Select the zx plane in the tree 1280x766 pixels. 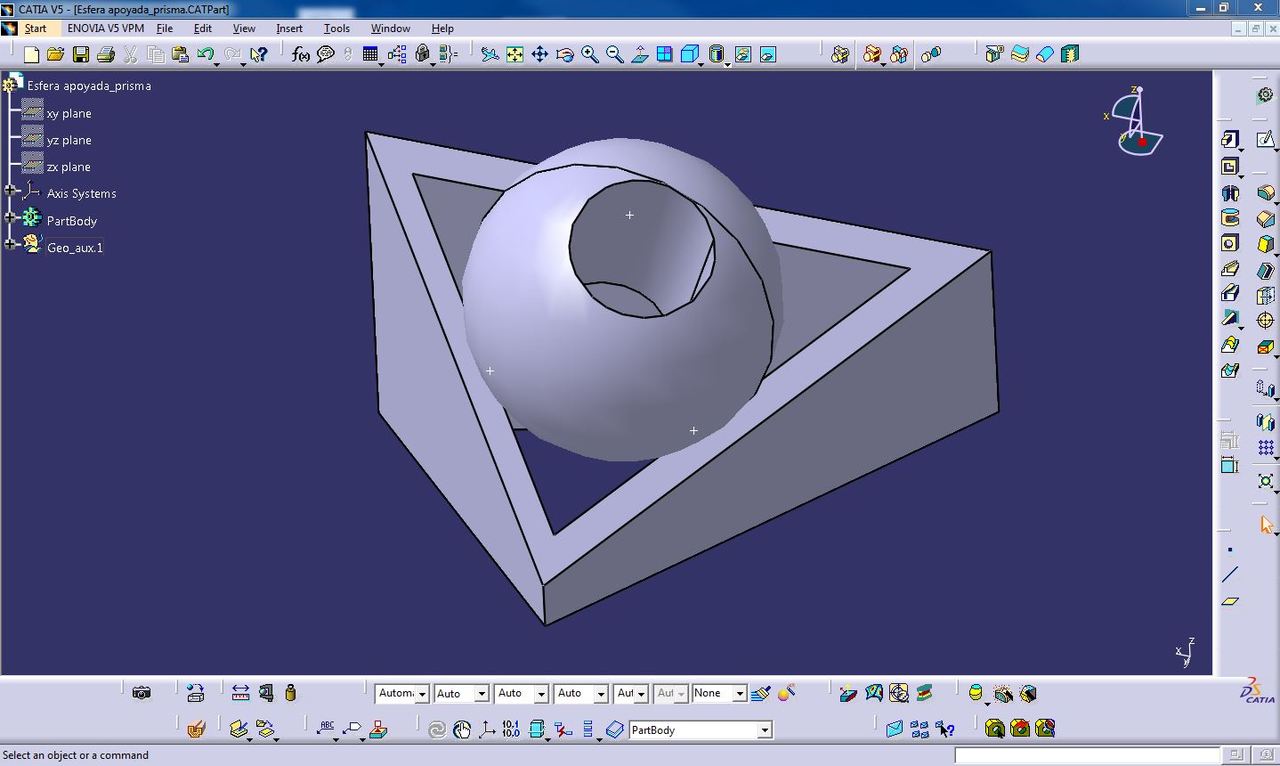tap(68, 167)
